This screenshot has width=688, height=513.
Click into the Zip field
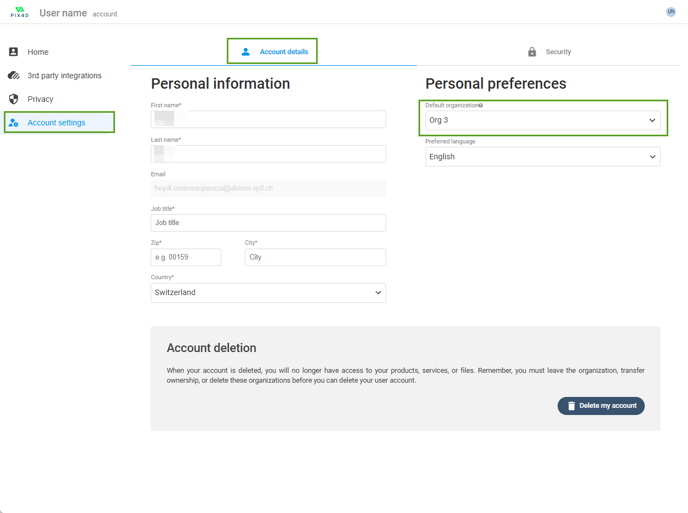[186, 257]
